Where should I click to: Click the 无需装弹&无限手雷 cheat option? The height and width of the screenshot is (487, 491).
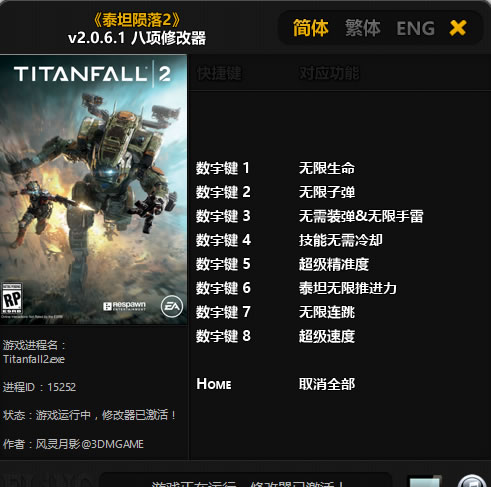361,216
